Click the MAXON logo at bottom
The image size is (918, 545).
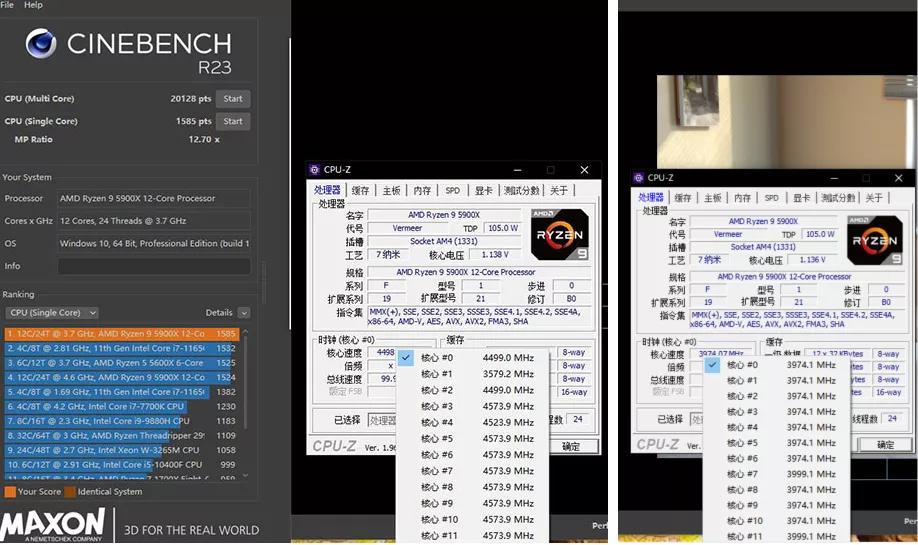click(x=53, y=524)
